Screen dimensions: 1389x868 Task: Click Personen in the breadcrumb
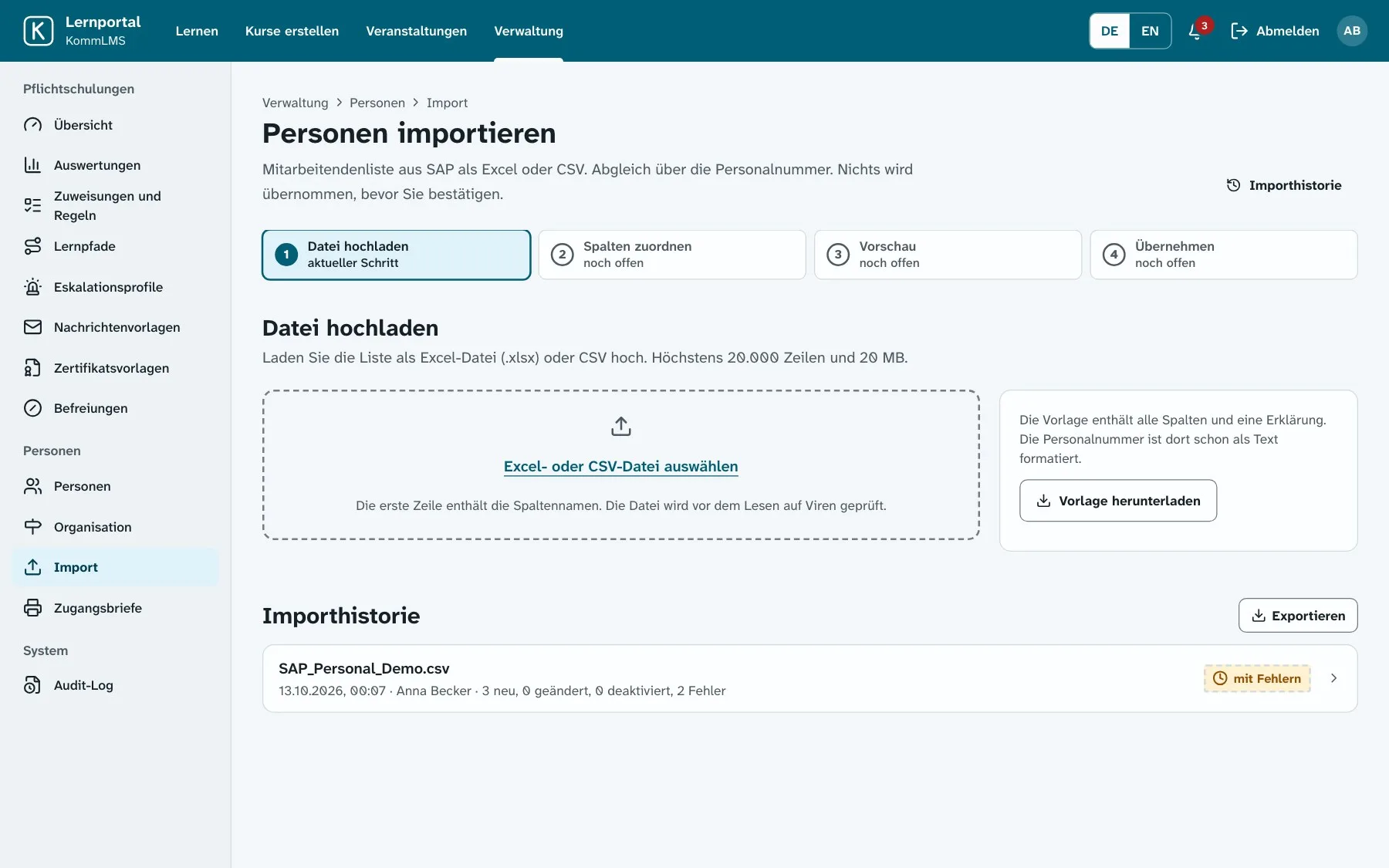click(377, 103)
